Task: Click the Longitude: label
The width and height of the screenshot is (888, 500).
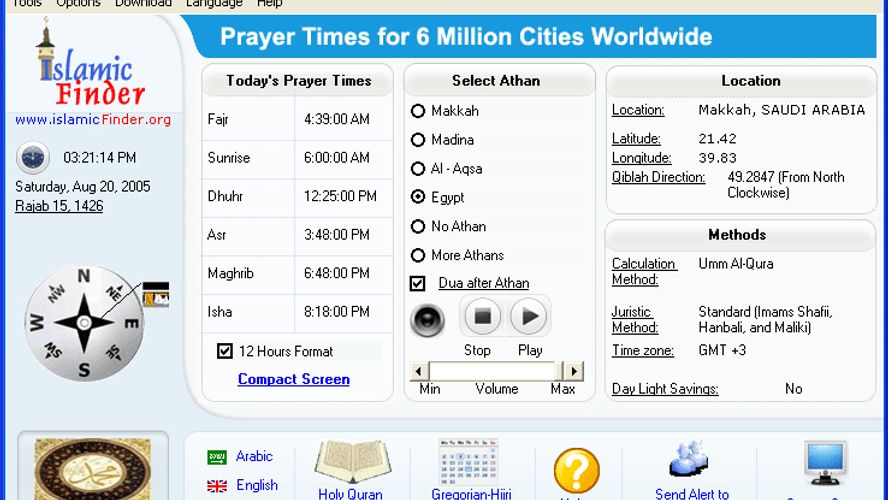Action: coord(641,158)
